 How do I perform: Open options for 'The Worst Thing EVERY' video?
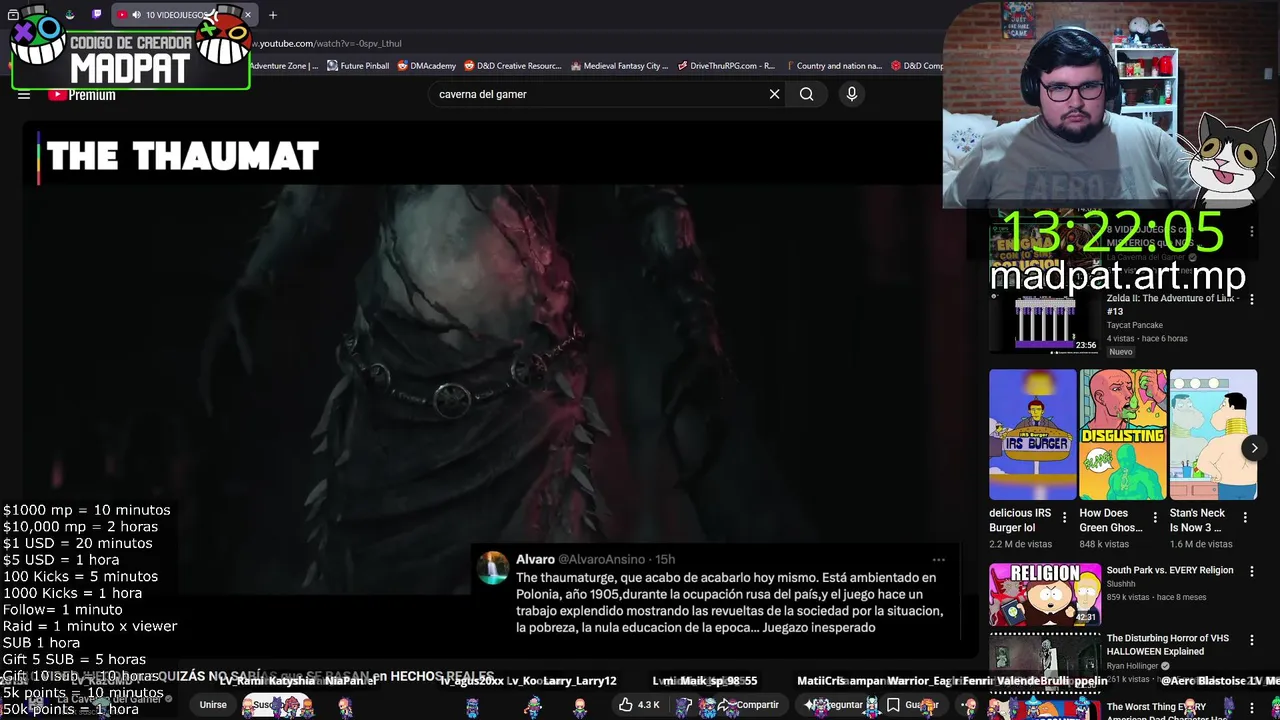click(x=1251, y=707)
